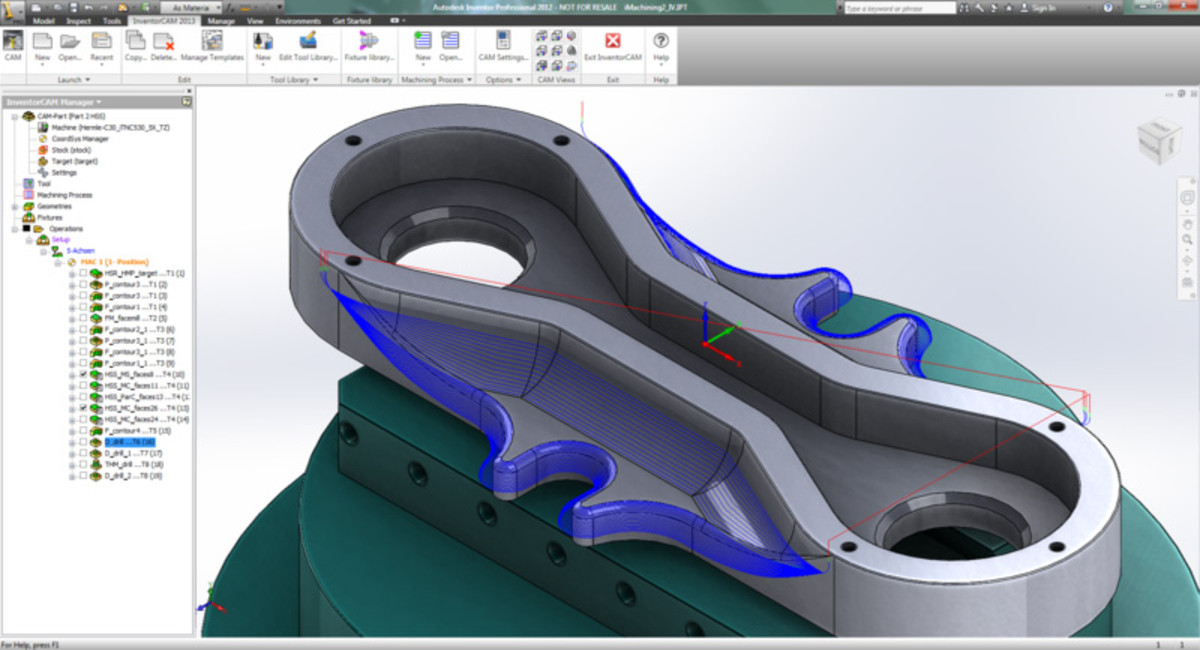The height and width of the screenshot is (650, 1200).
Task: Open the Manage Templates tool
Action: click(x=211, y=47)
